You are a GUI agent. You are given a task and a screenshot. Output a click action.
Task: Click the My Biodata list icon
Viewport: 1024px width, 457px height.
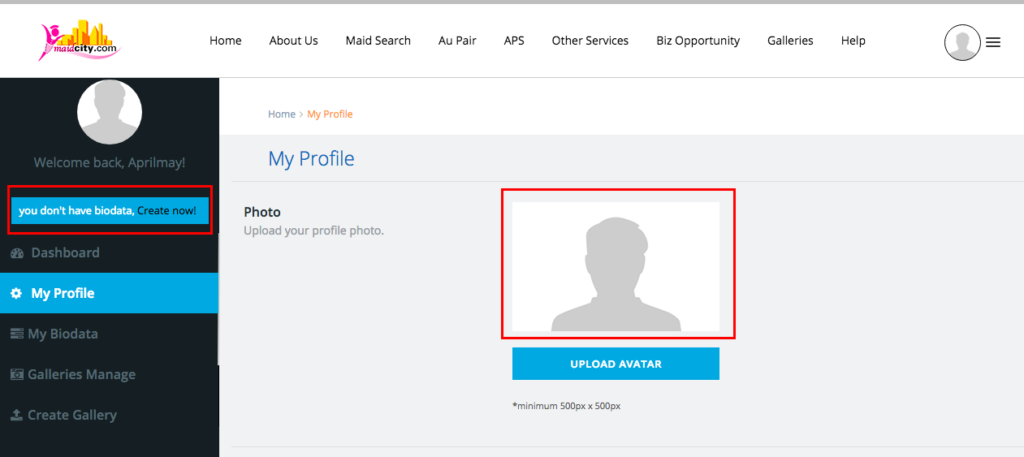17,334
